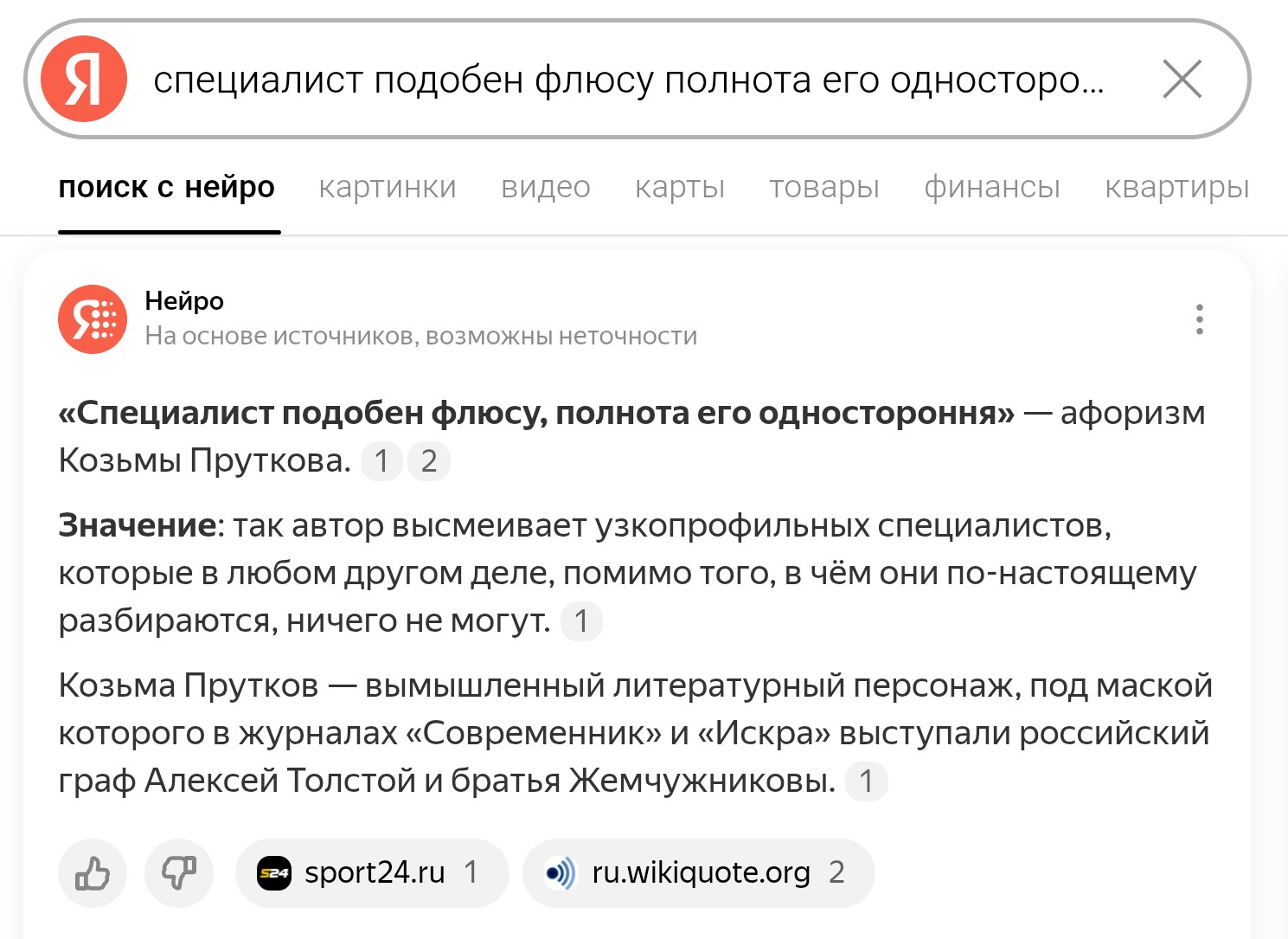
Task: Open the three-dot menu of Нейро answer
Action: [x=1199, y=319]
